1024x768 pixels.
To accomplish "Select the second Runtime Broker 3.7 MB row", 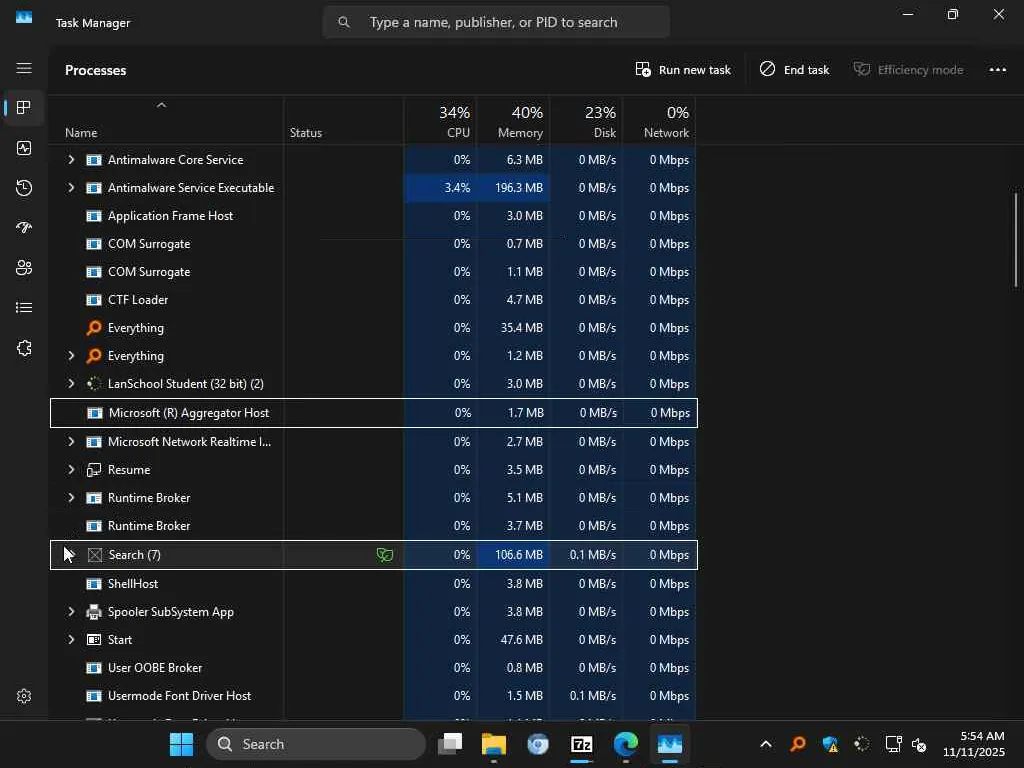I will 374,526.
